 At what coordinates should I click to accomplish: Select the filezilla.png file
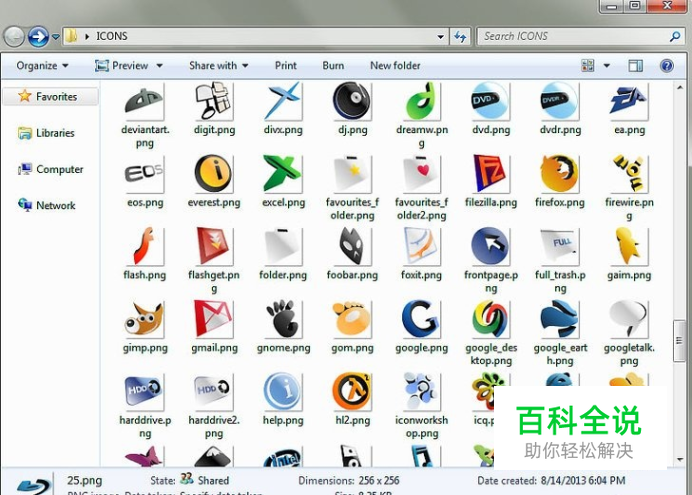click(491, 182)
